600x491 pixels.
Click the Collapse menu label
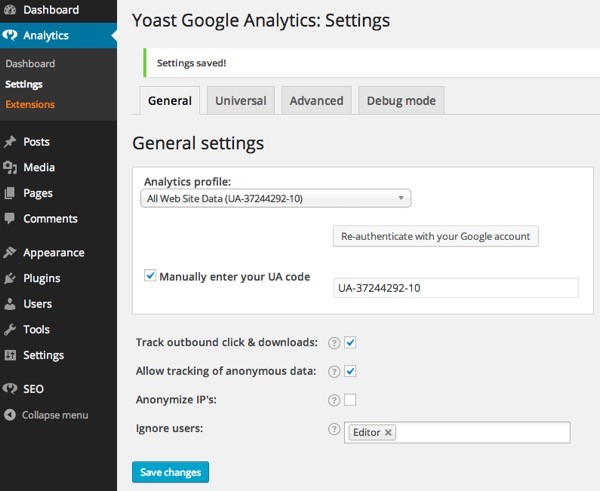(55, 415)
